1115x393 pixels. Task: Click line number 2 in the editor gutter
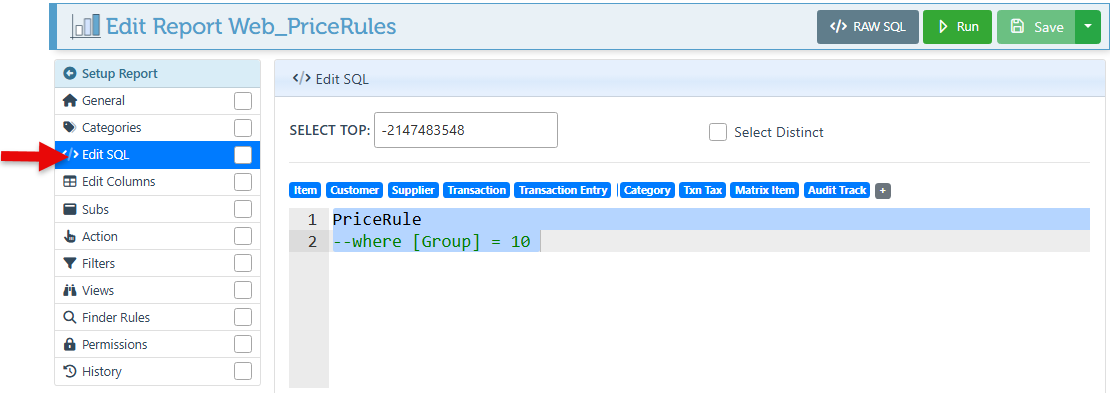312,242
